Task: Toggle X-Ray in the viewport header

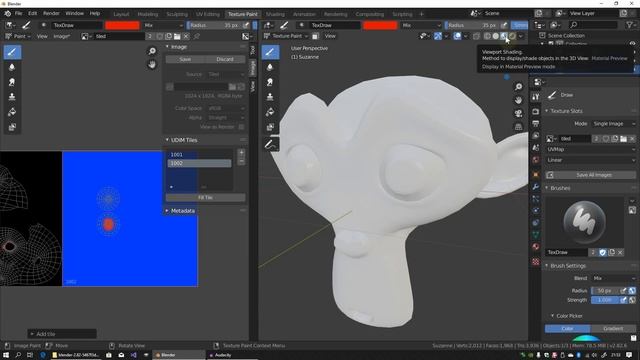Action: coord(476,36)
